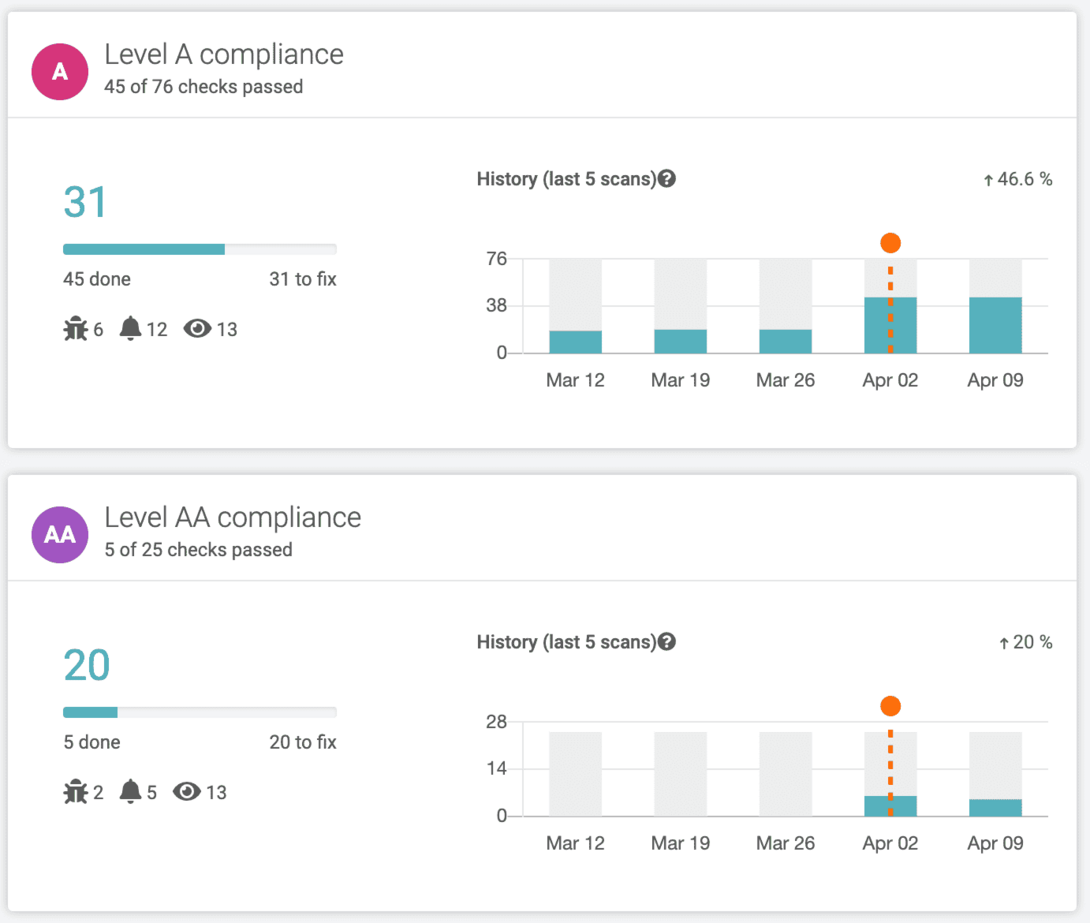Click the orange scan marker above Apr 02 in Level A
The image size is (1090, 923).
tap(890, 242)
